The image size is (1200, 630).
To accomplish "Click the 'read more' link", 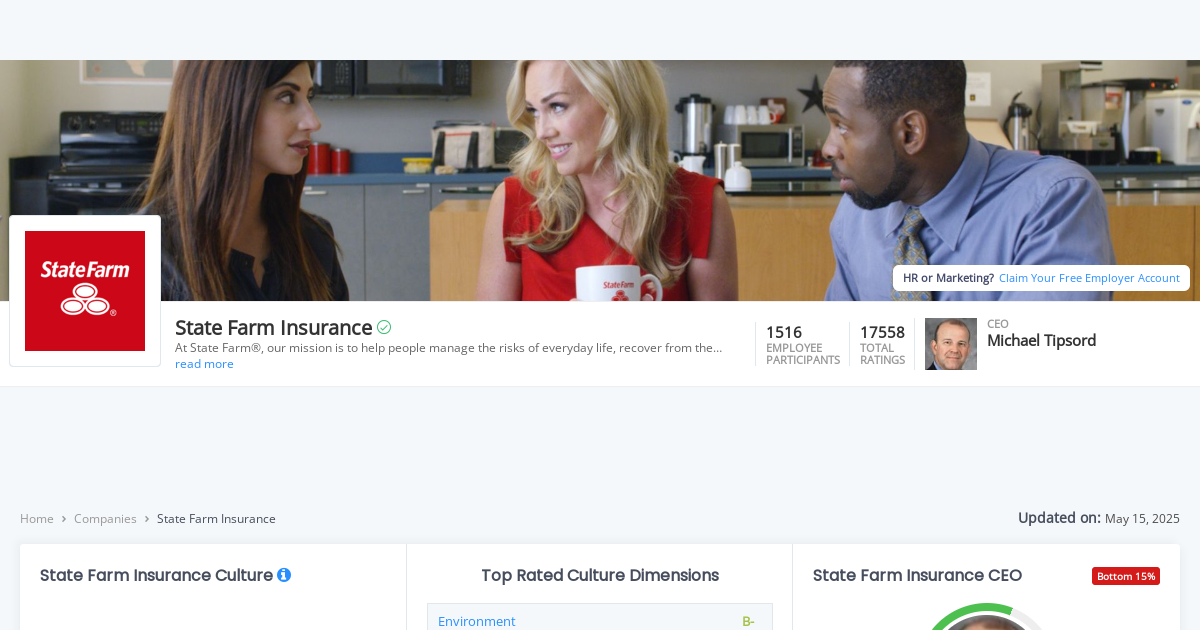I will [204, 364].
